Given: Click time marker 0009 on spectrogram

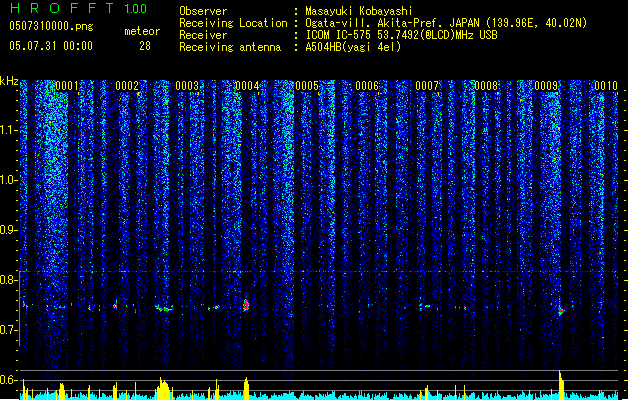Looking at the screenshot, I should point(546,86).
